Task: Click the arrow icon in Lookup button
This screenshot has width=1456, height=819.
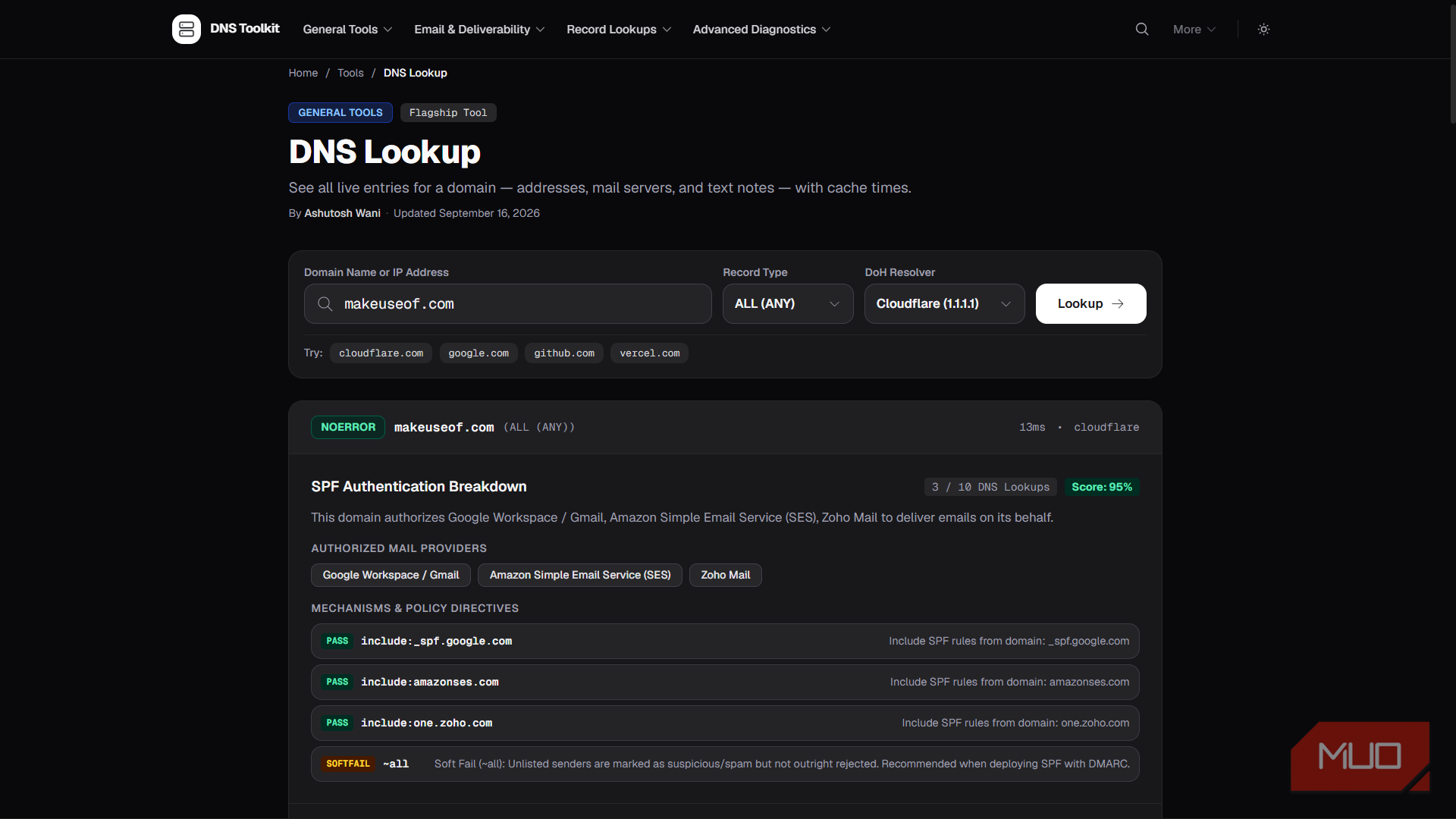Action: 1118,303
